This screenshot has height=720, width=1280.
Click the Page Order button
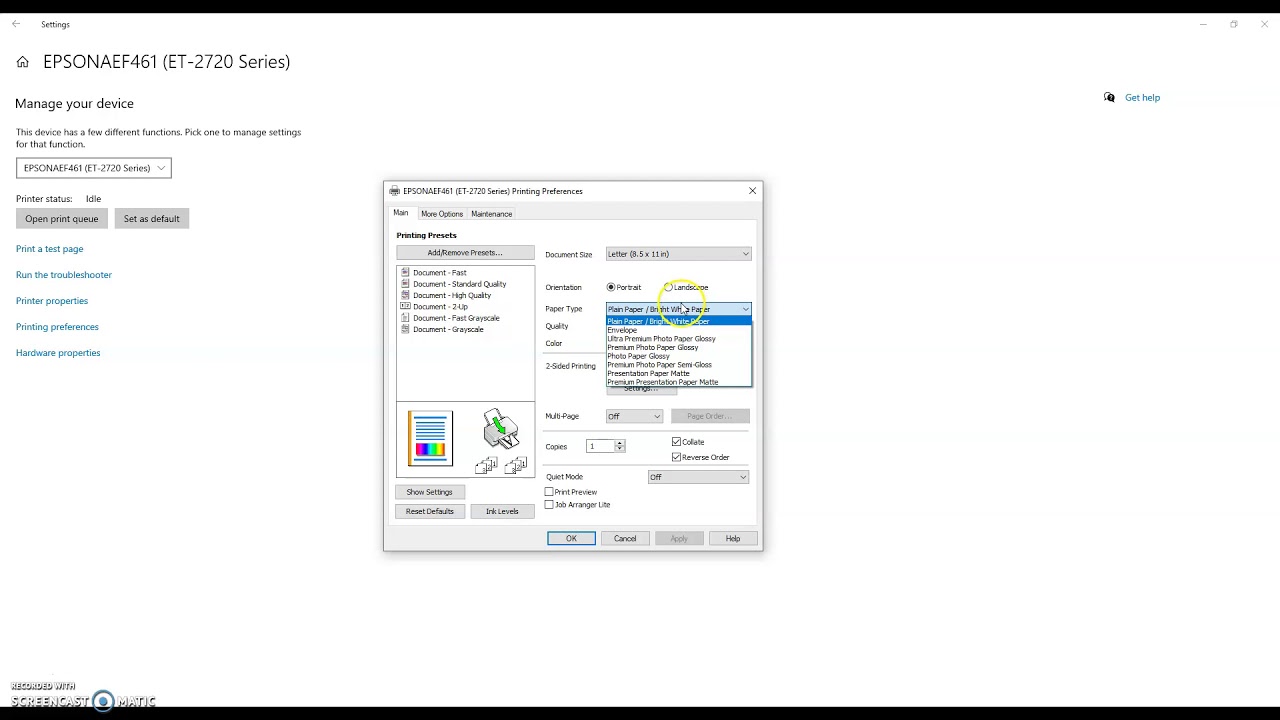(710, 416)
